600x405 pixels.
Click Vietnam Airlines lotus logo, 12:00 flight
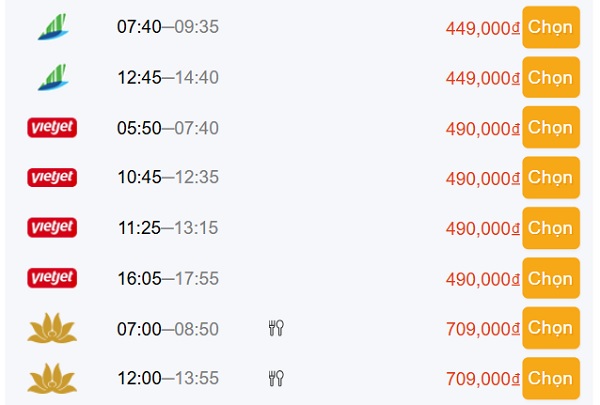(x=52, y=377)
